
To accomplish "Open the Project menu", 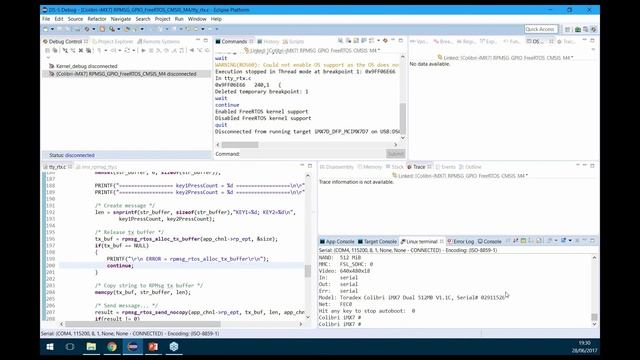I will tap(162, 19).
